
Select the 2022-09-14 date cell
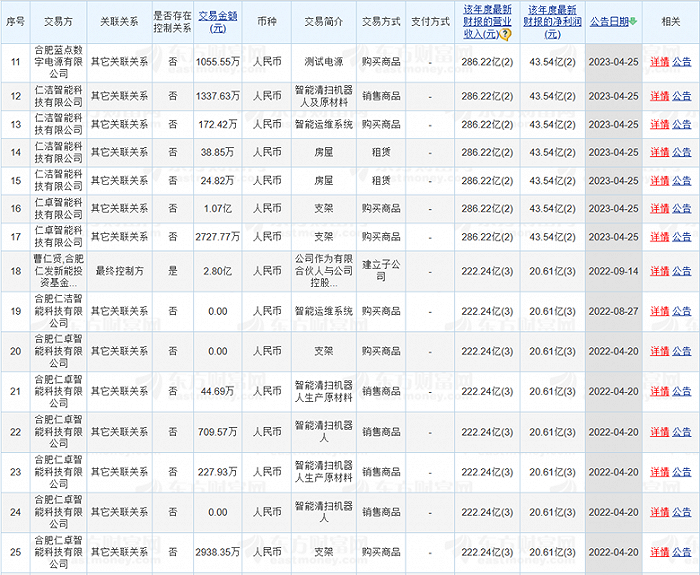click(x=613, y=271)
